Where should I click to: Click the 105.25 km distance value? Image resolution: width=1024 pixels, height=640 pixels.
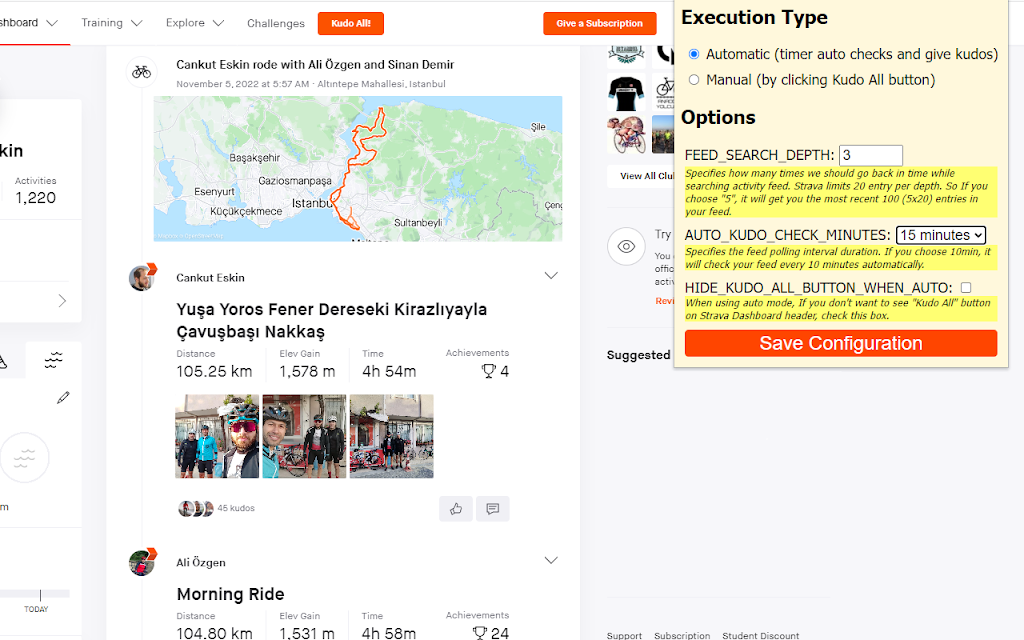[214, 372]
